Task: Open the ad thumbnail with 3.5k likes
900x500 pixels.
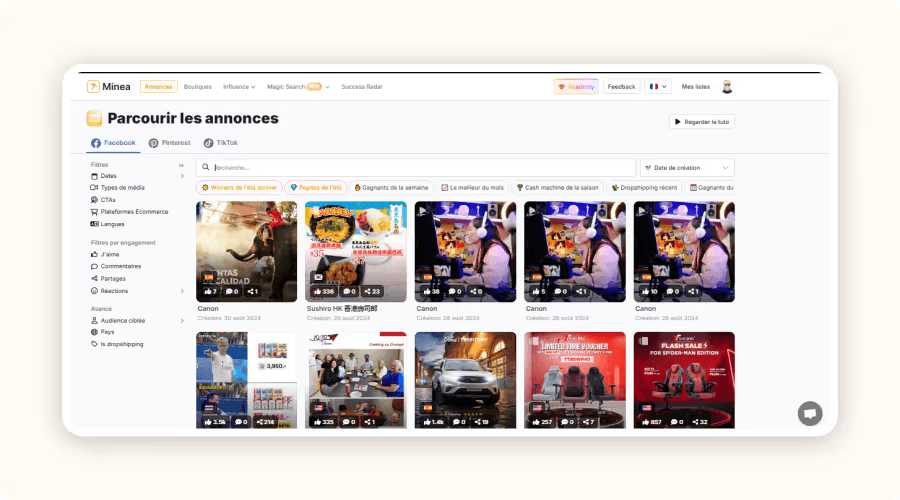Action: [x=246, y=380]
